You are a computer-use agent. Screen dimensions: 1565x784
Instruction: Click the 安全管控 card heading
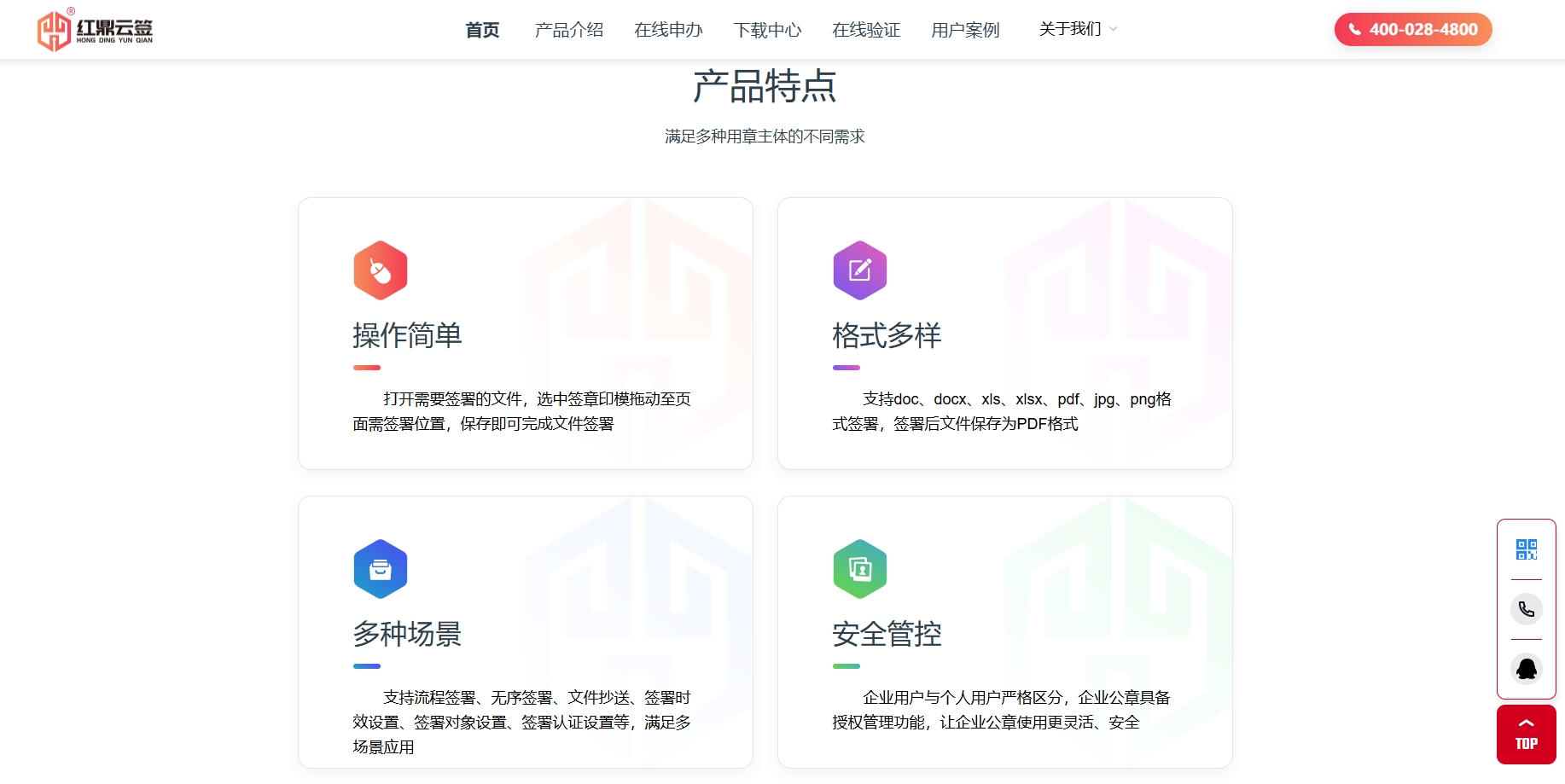[x=887, y=634]
